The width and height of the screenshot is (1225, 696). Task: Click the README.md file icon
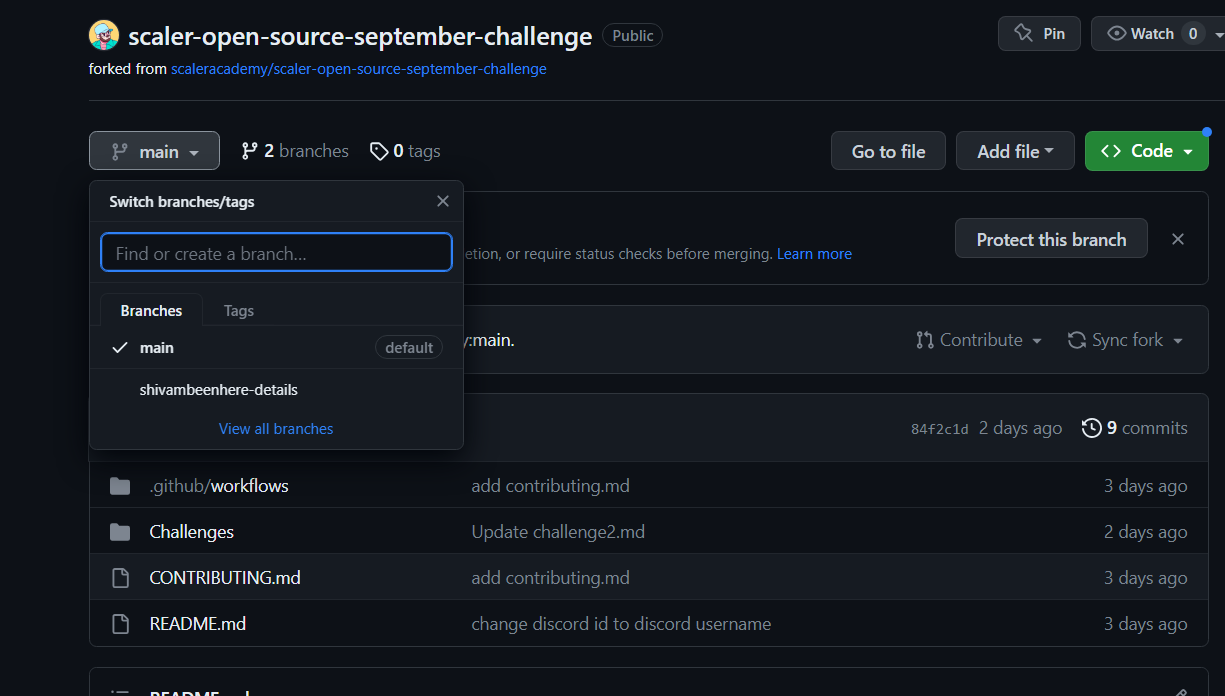120,623
